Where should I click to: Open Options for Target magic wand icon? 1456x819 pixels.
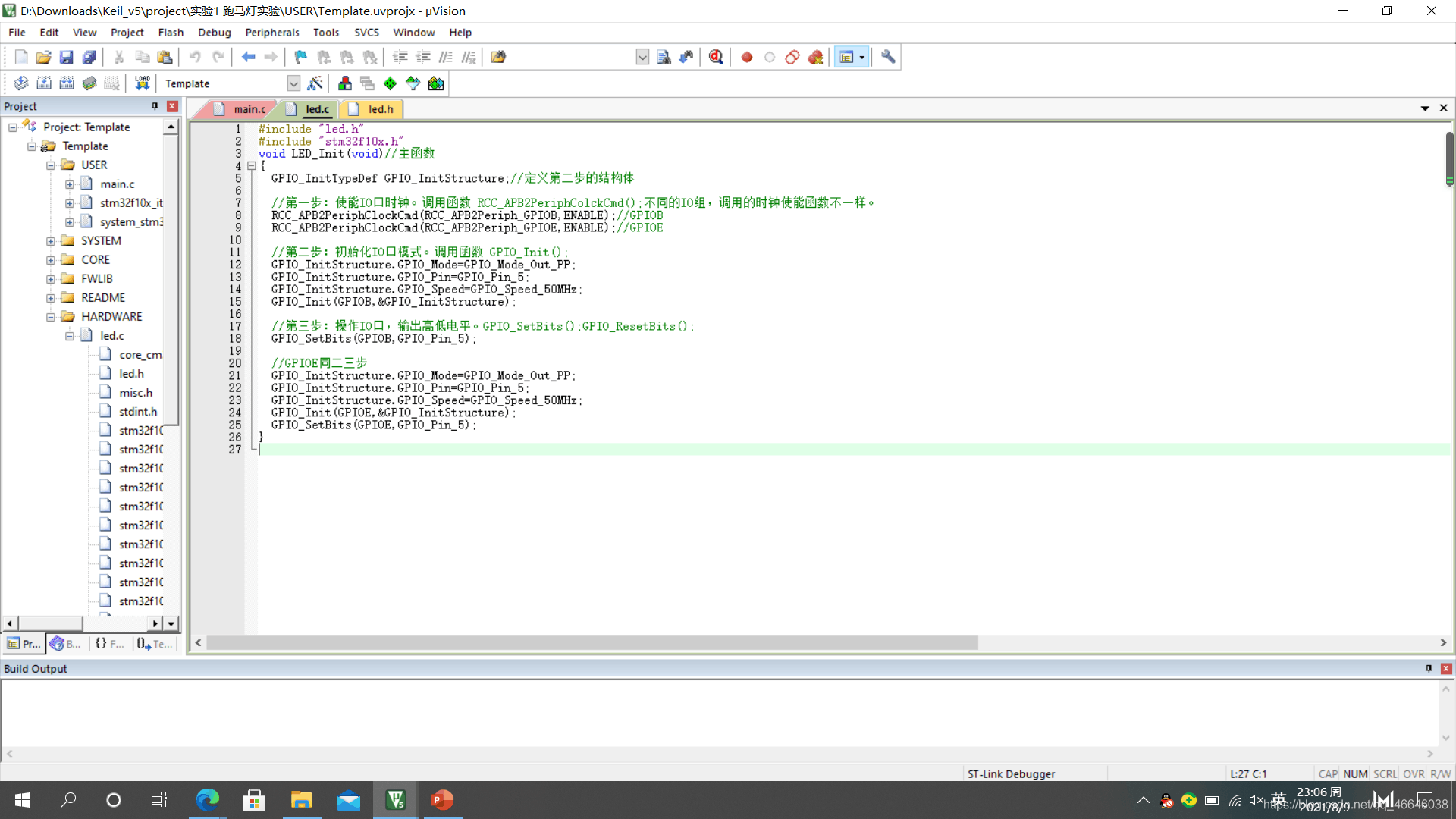click(315, 83)
